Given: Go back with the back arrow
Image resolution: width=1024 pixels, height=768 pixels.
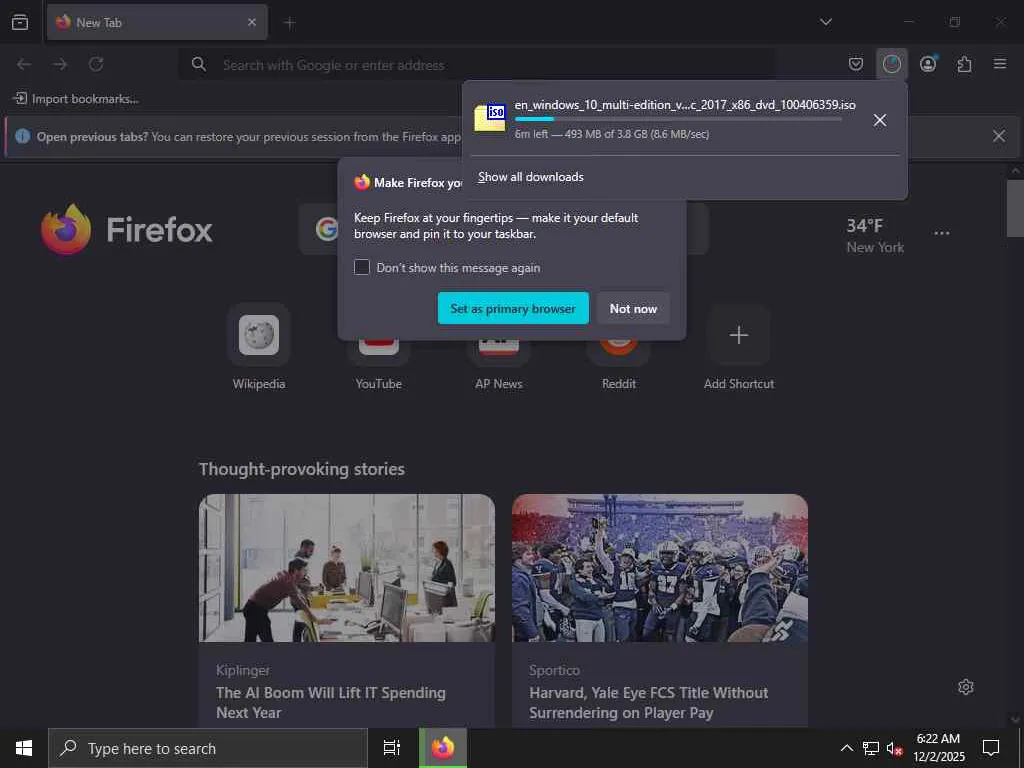Looking at the screenshot, I should [x=24, y=64].
